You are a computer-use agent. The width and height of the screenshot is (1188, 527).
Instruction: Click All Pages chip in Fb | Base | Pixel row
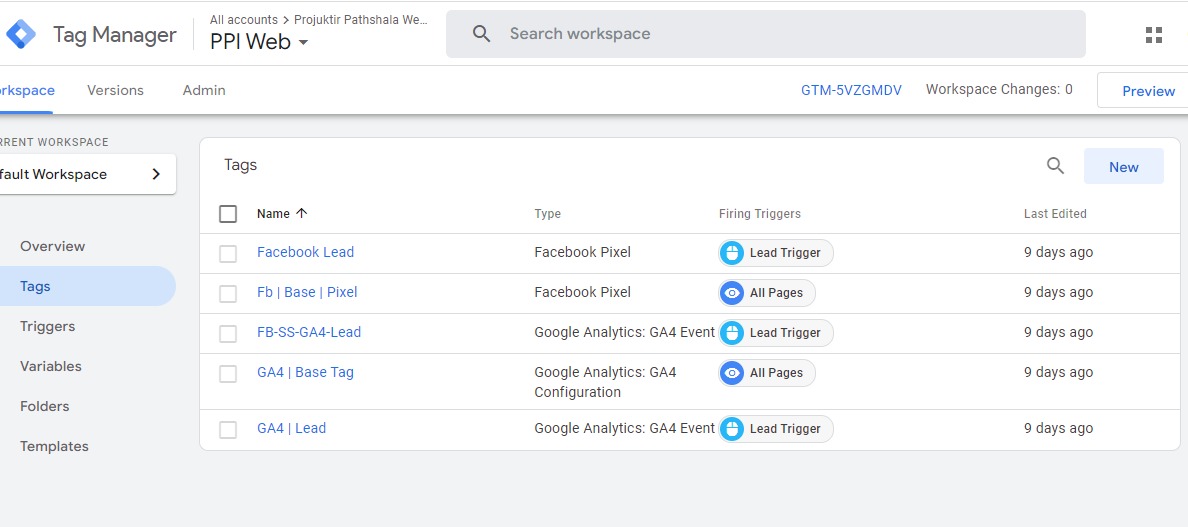tap(767, 293)
